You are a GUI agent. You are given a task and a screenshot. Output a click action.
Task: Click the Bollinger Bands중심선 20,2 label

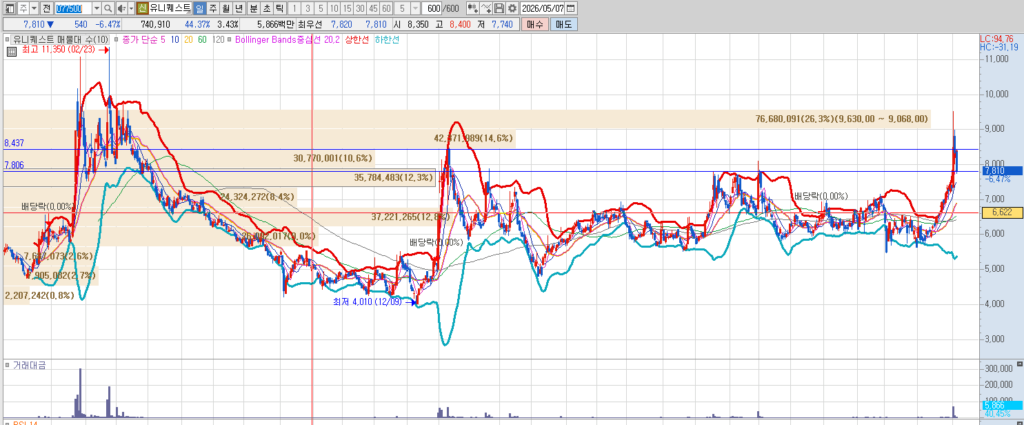tap(287, 39)
